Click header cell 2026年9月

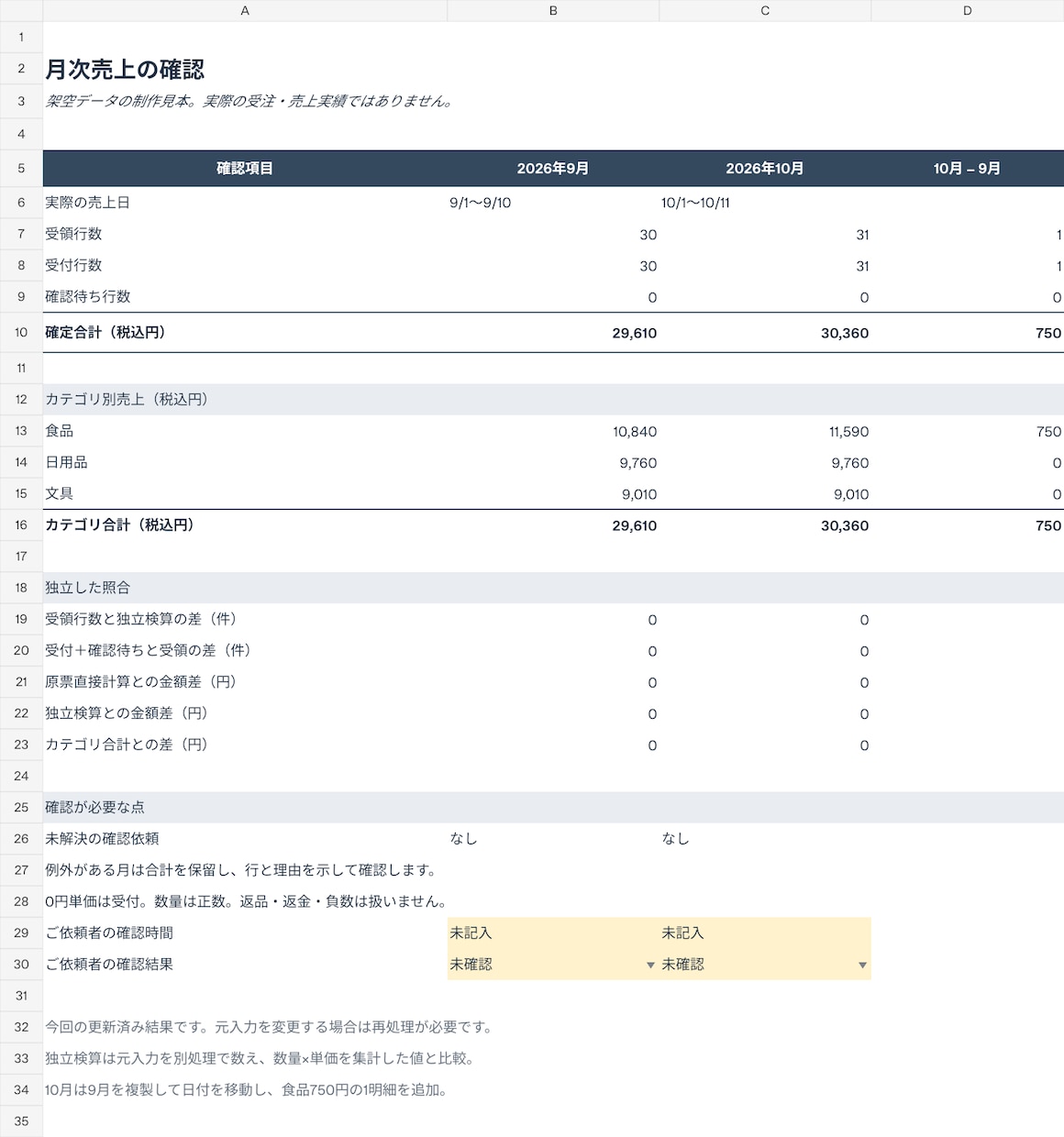(x=553, y=168)
